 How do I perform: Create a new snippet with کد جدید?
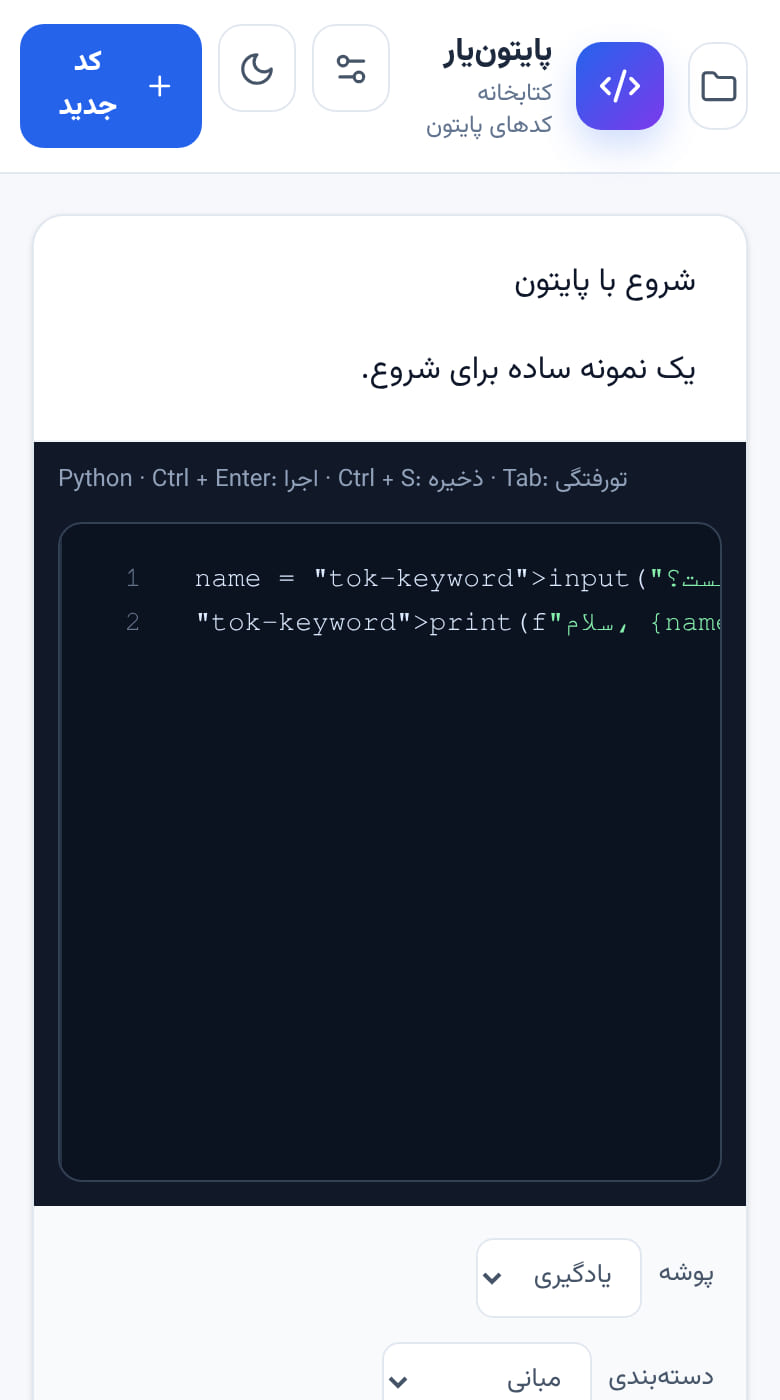coord(111,86)
